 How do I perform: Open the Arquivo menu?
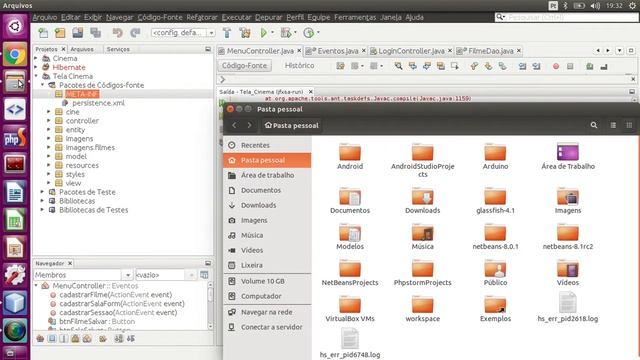(x=45, y=17)
